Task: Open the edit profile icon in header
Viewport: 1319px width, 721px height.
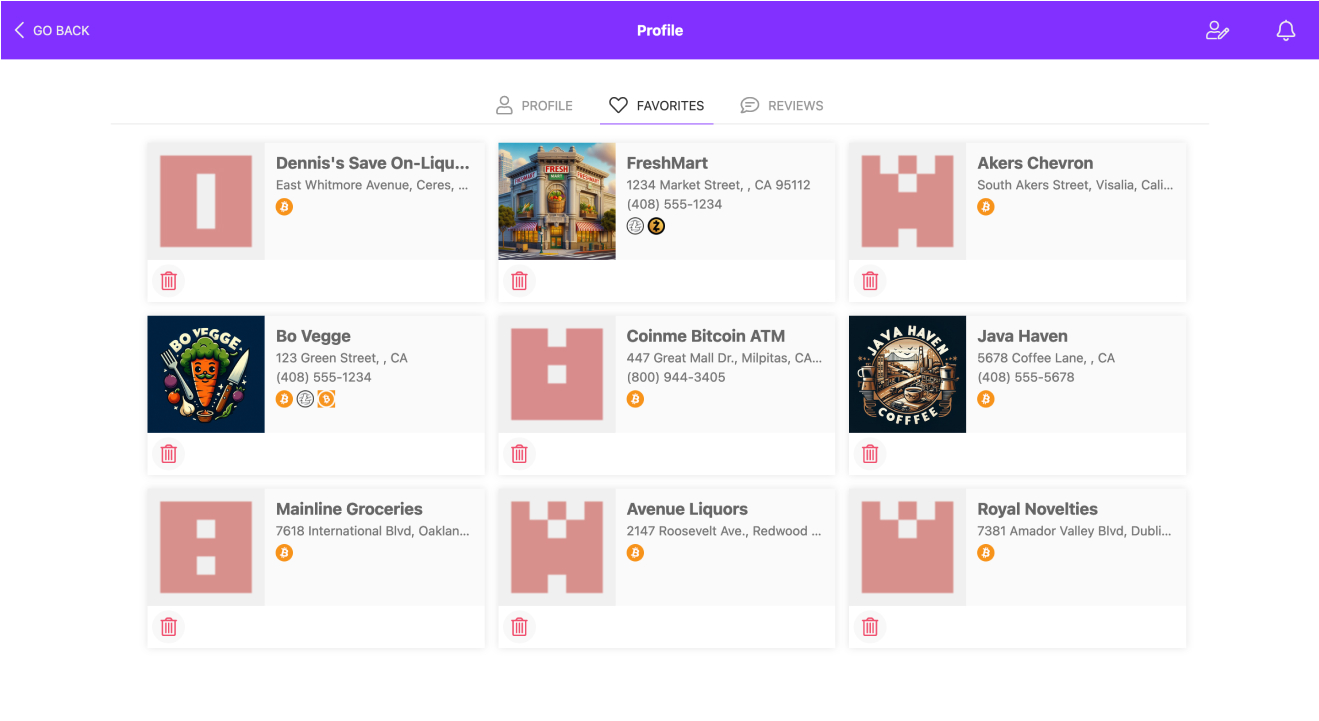Action: point(1217,31)
